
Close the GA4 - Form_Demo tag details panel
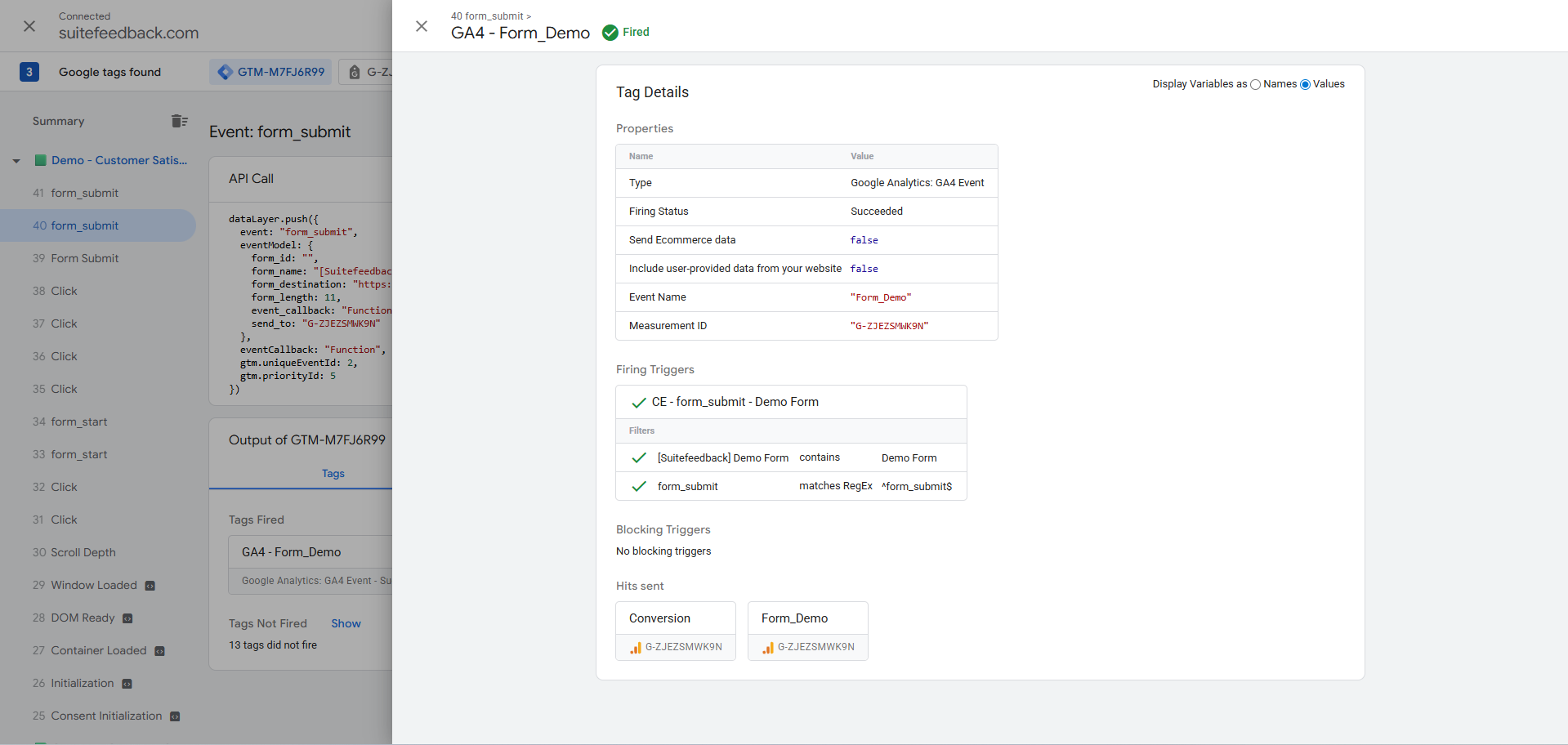coord(422,26)
